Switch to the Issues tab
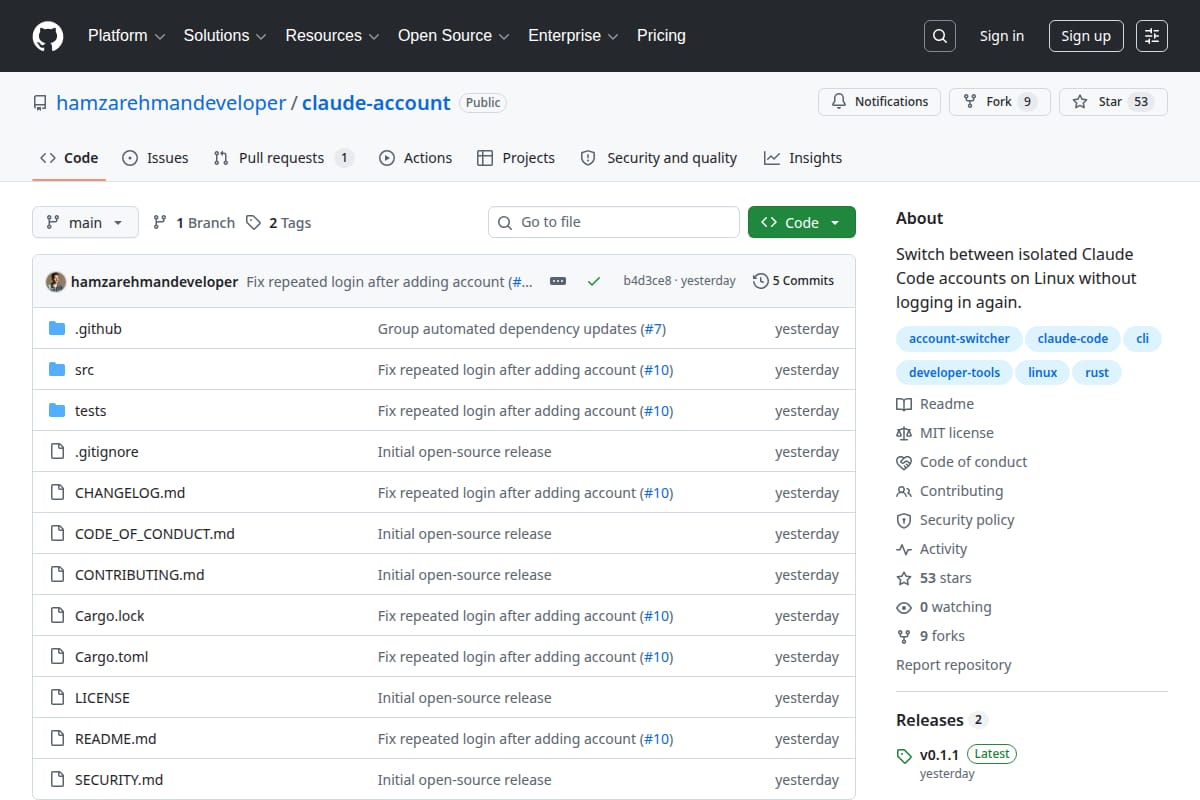The height and width of the screenshot is (800, 1200). 155,158
